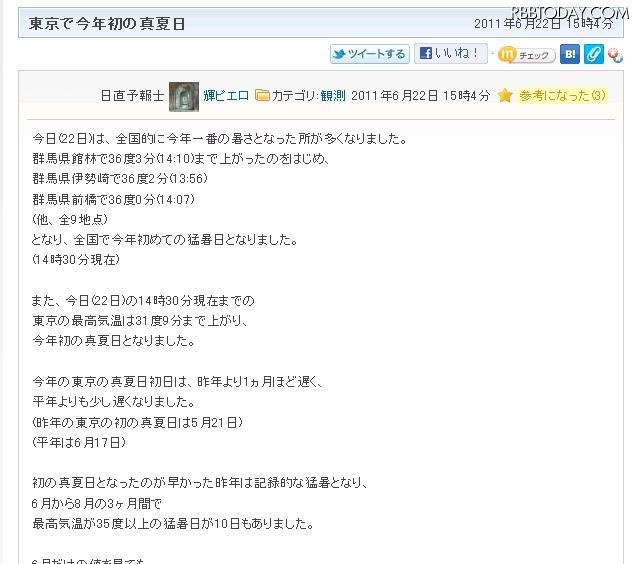Viewport: 635px width, 564px height.
Task: Click the header timestamp 2011年6月22日 15時4分
Action: (x=543, y=23)
